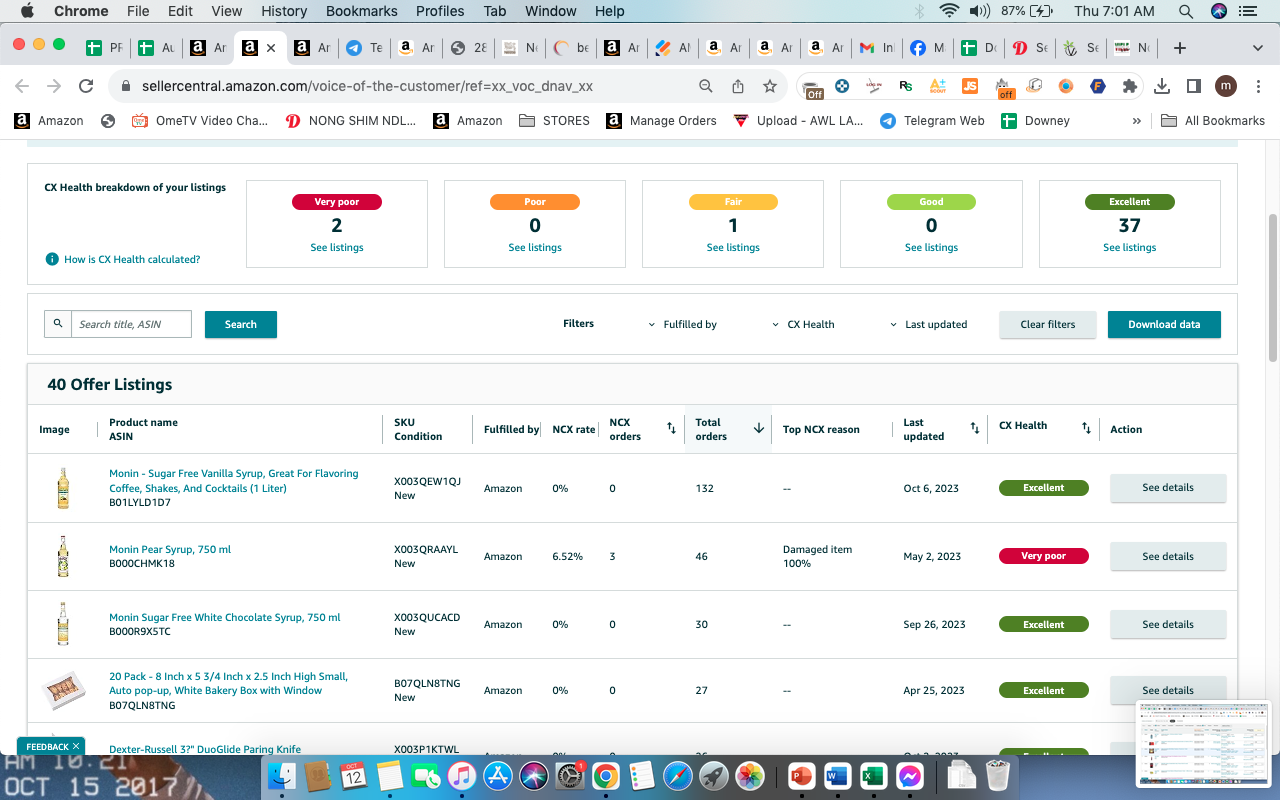This screenshot has width=1280, height=800.
Task: Click the AMZScout A+ extension icon
Action: tap(938, 86)
